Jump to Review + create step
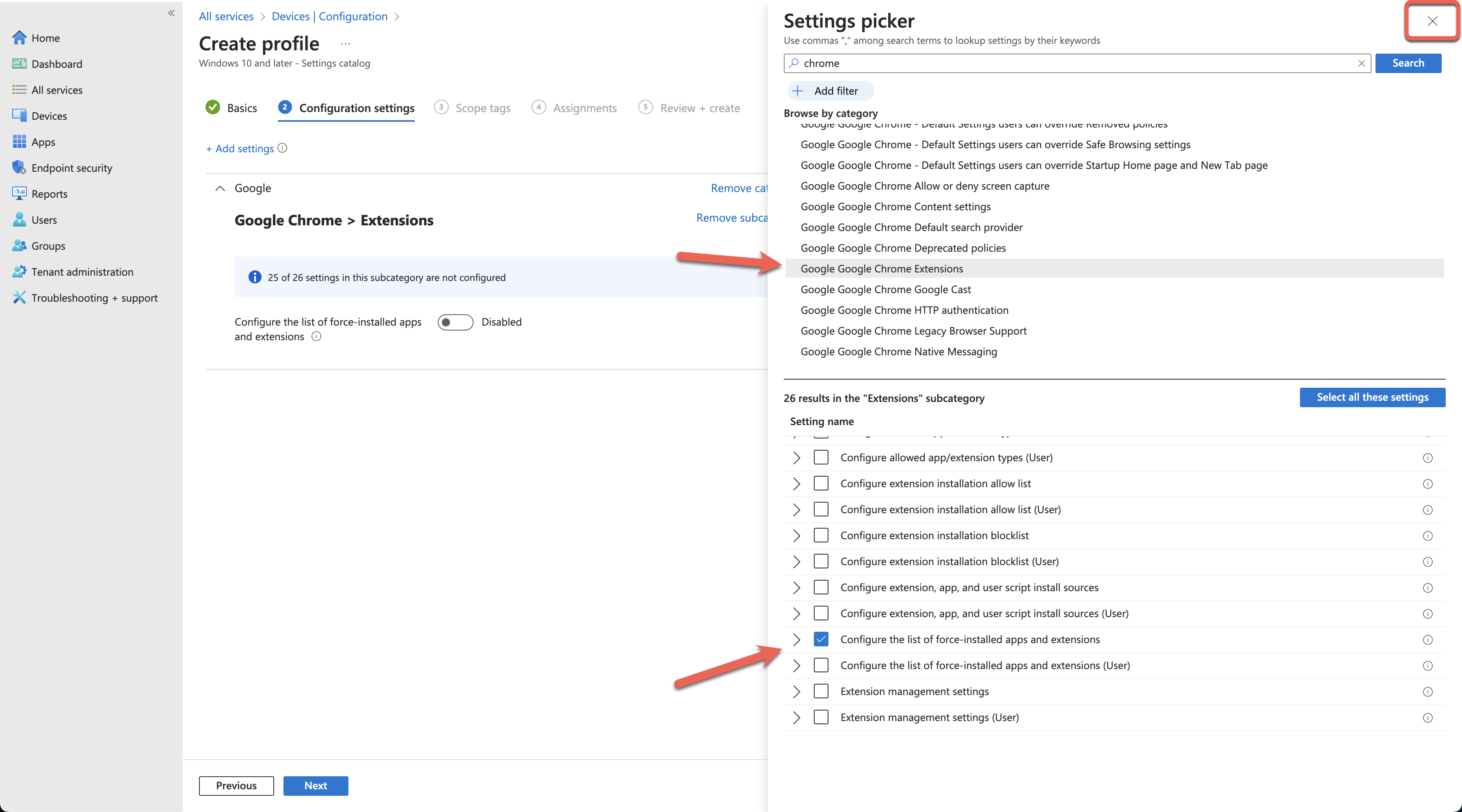 coord(689,108)
